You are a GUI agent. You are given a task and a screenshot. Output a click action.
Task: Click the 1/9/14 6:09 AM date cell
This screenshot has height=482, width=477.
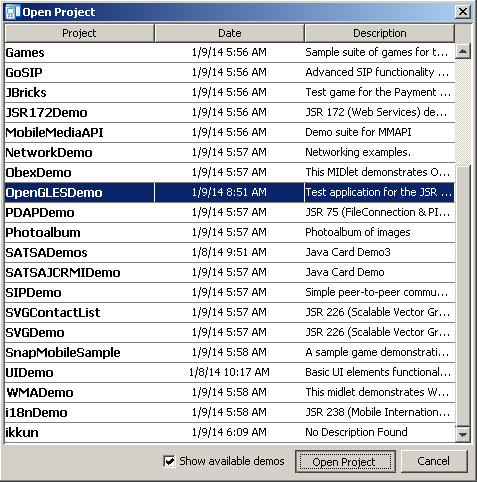click(x=229, y=432)
